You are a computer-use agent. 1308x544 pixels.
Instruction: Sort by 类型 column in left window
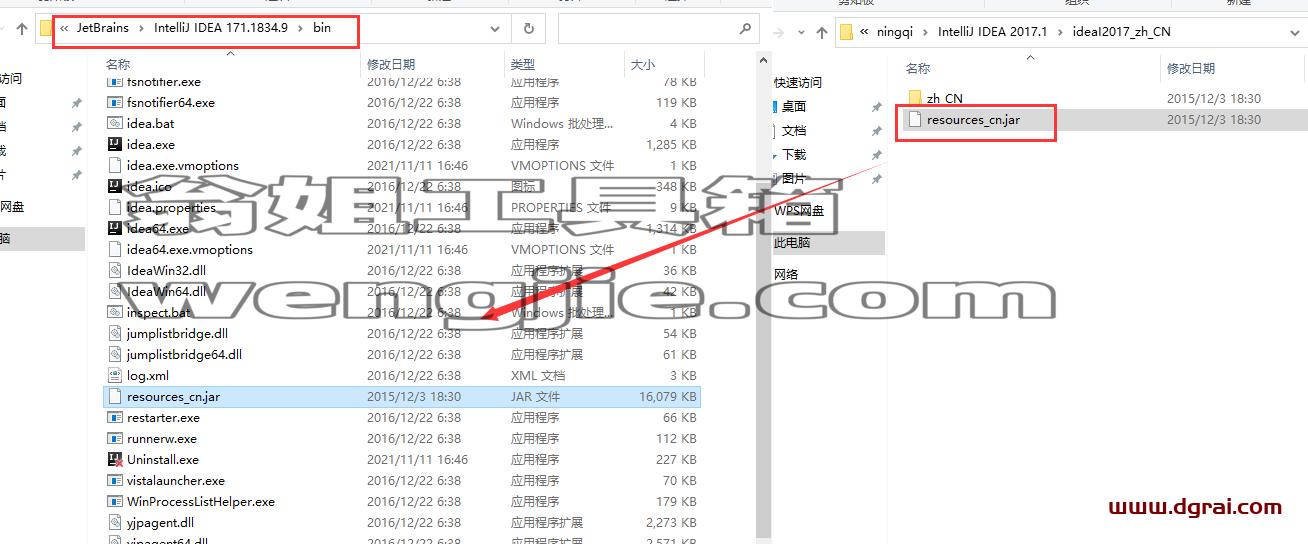pyautogui.click(x=523, y=64)
